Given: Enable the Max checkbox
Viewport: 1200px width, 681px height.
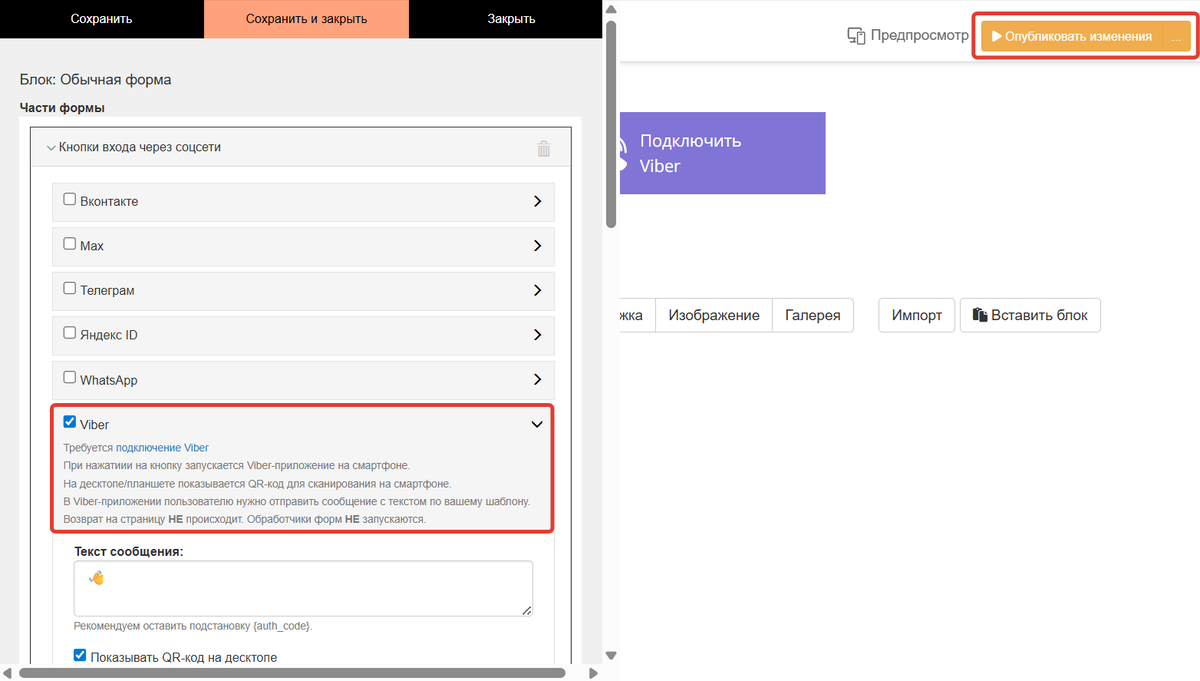Looking at the screenshot, I should [70, 243].
